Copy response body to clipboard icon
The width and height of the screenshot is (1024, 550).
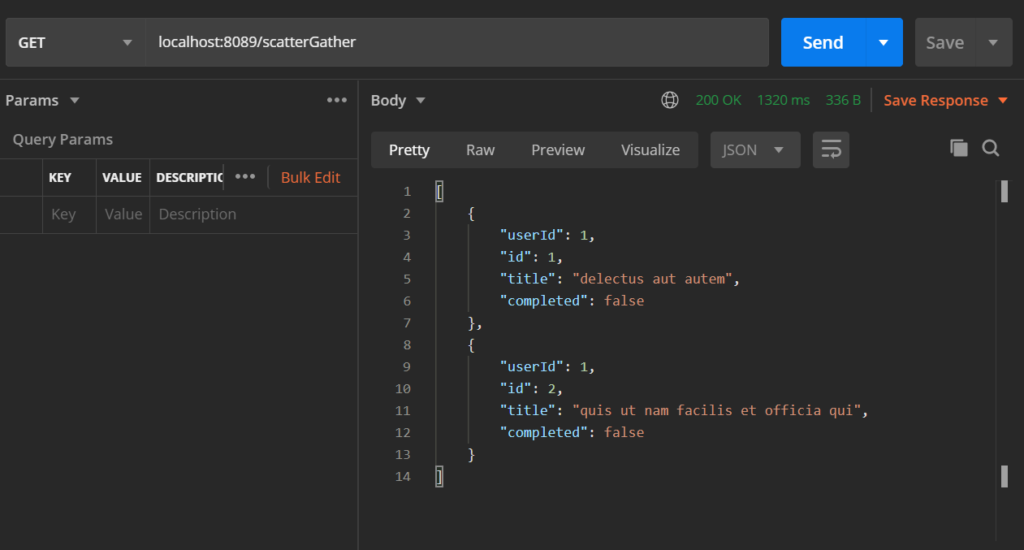959,148
